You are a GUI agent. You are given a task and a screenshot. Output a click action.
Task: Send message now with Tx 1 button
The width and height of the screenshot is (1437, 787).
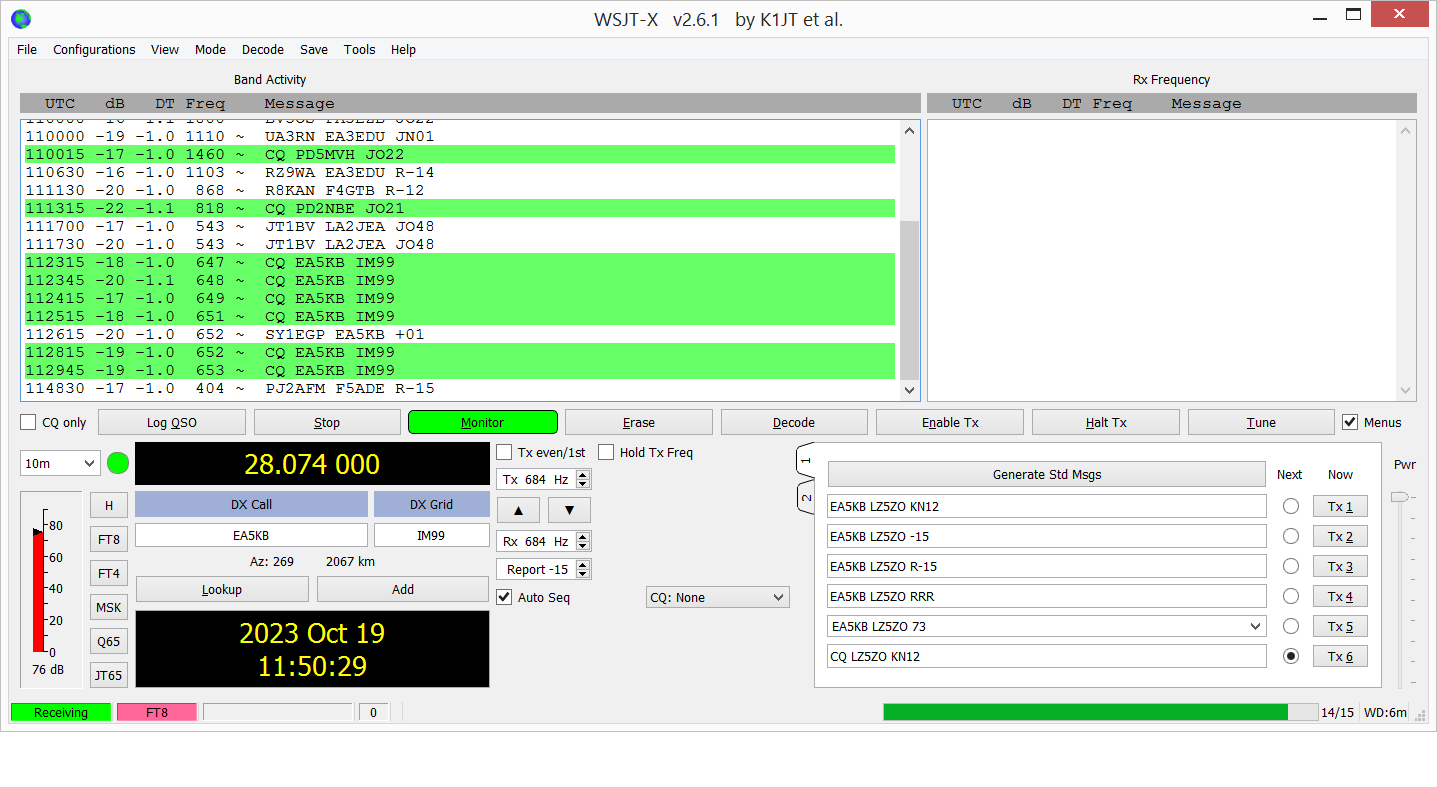(1340, 507)
